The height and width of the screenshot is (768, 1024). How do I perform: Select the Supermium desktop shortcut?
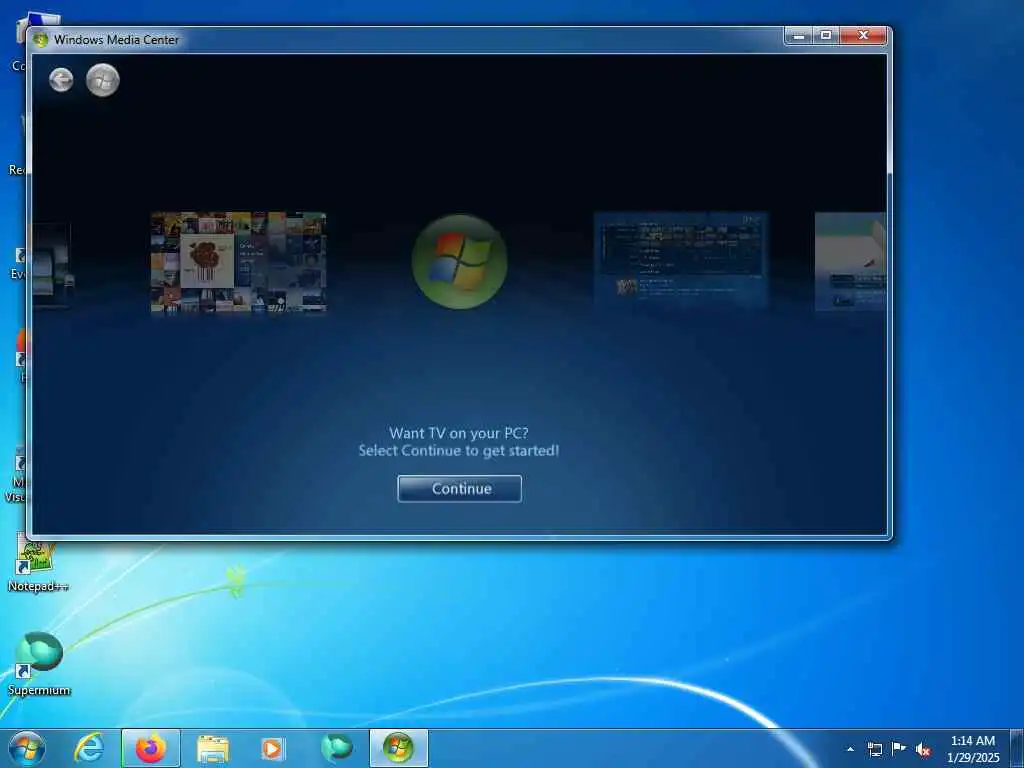point(39,663)
